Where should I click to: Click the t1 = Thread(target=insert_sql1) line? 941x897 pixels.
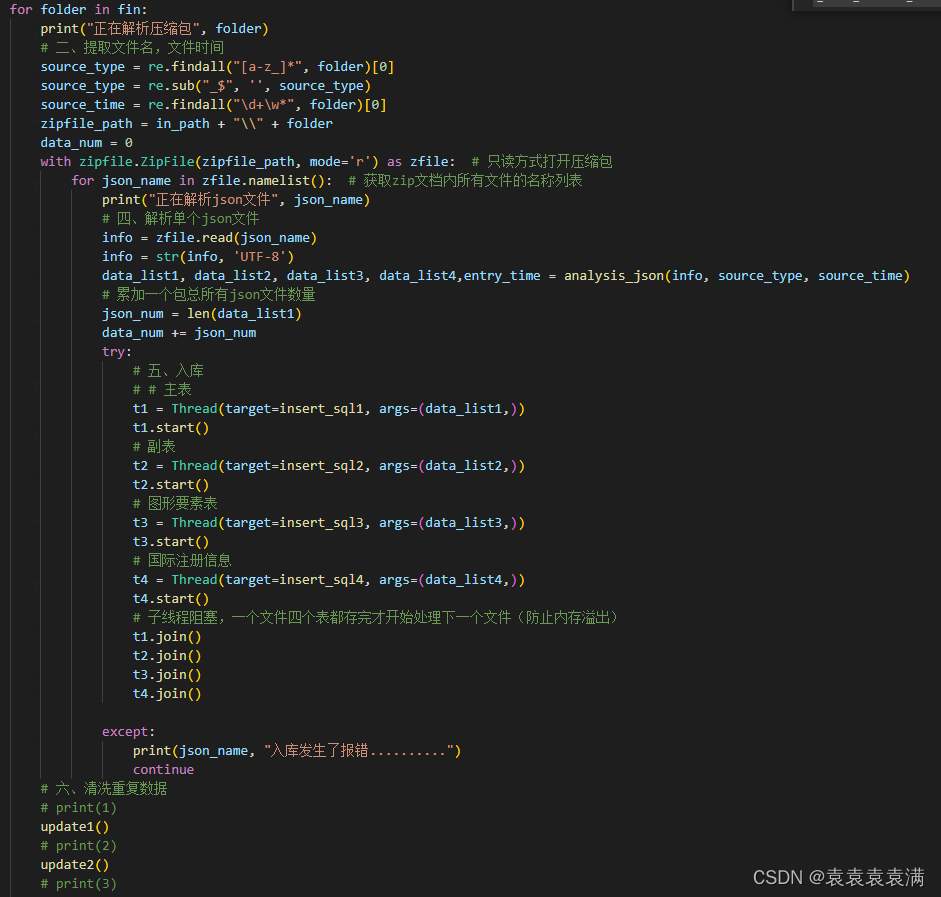(329, 409)
